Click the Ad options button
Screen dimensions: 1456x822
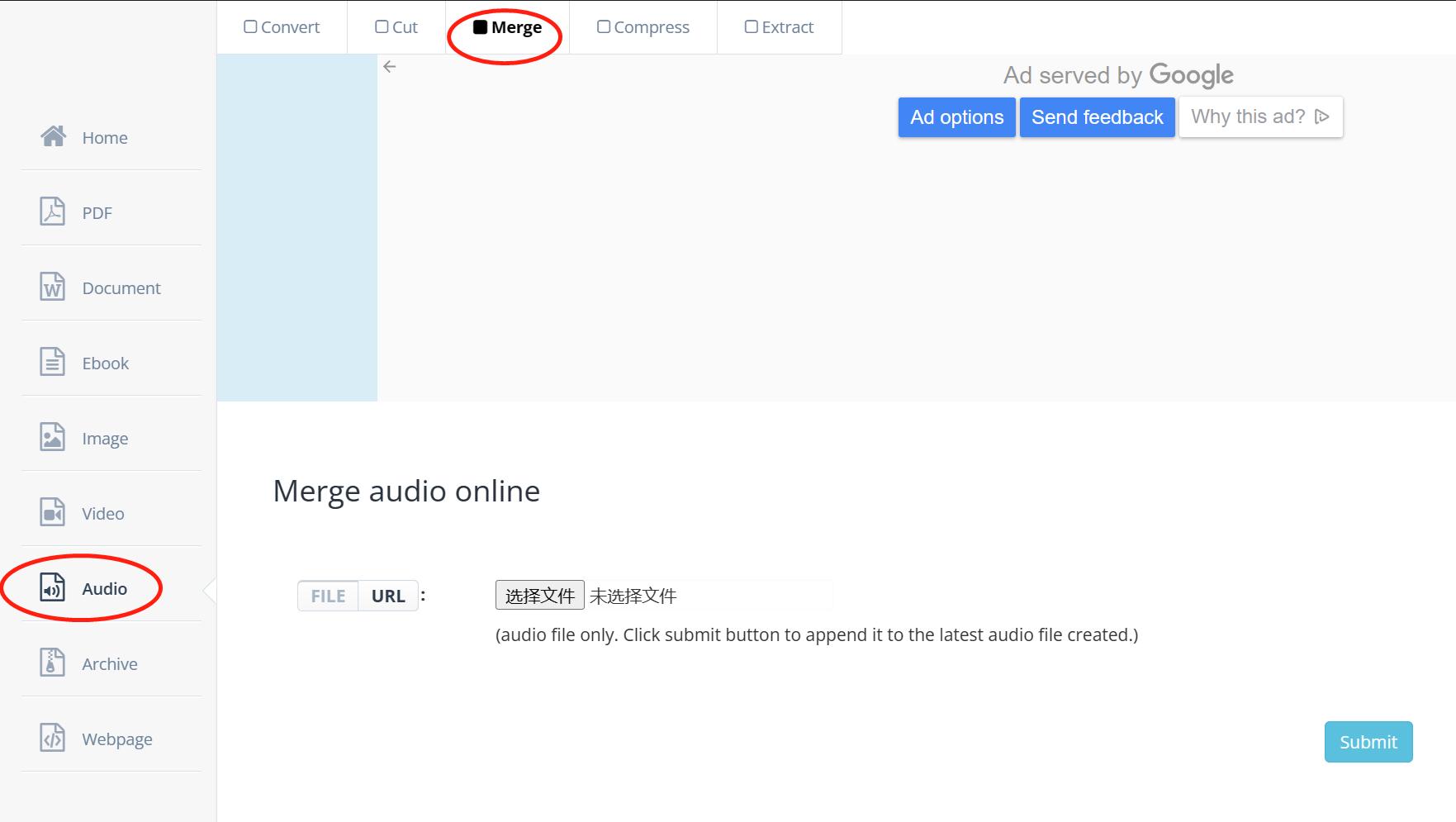956,116
